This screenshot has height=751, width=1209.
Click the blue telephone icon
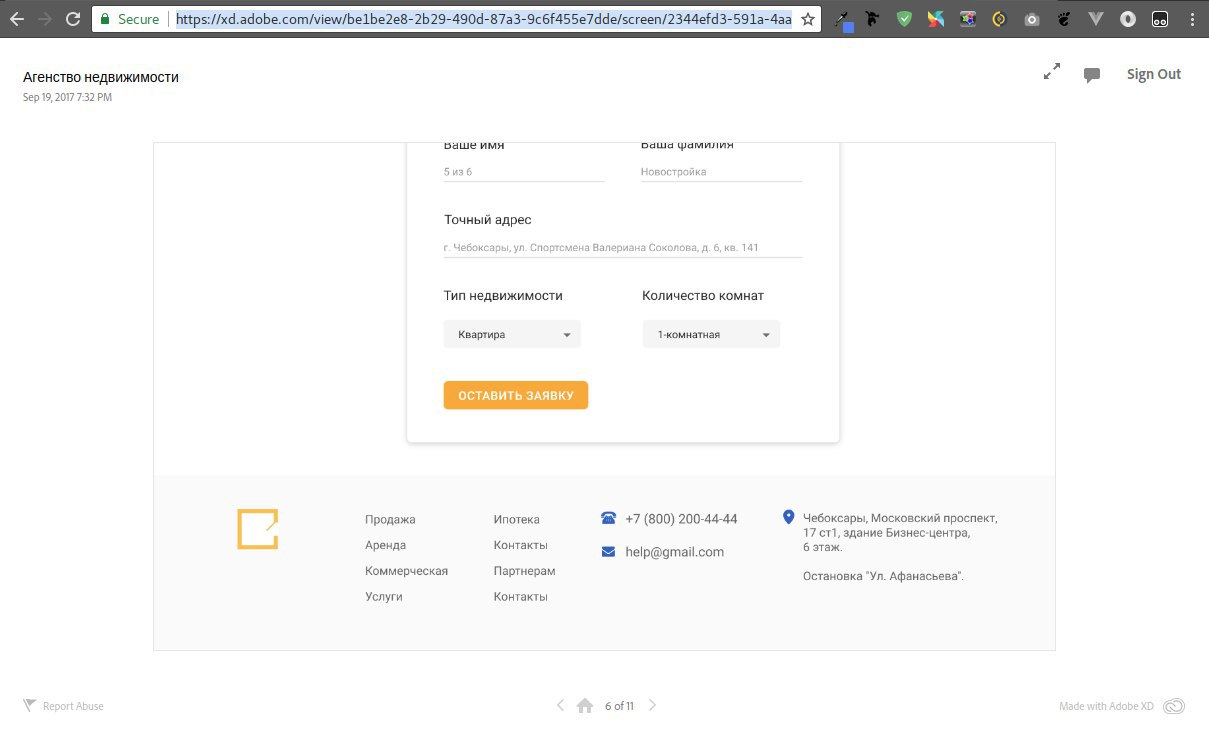tap(608, 518)
